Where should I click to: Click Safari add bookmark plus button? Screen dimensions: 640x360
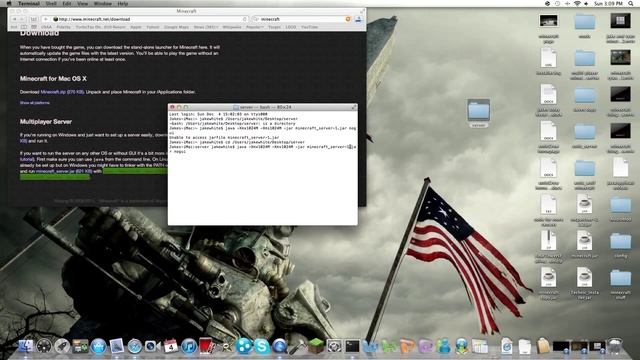pyautogui.click(x=46, y=19)
